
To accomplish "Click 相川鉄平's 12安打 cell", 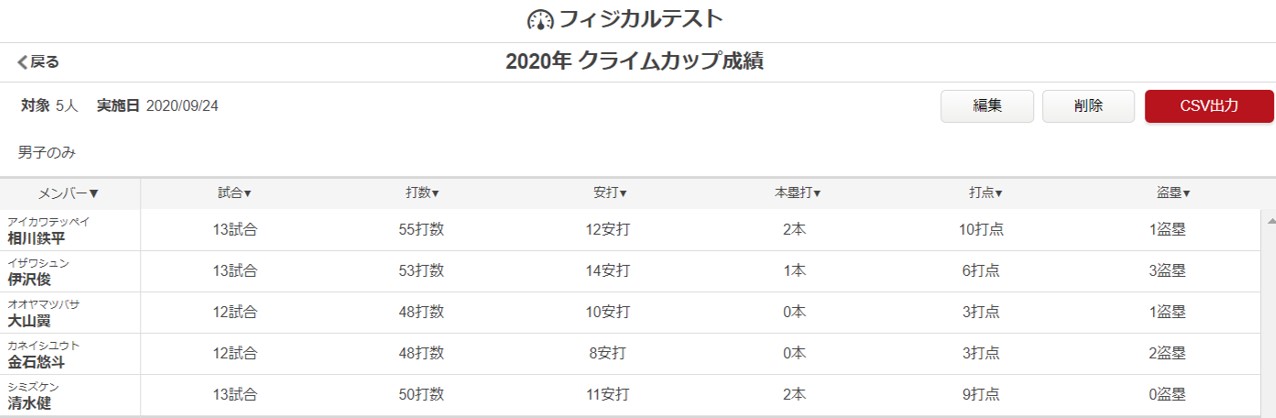I will [608, 230].
